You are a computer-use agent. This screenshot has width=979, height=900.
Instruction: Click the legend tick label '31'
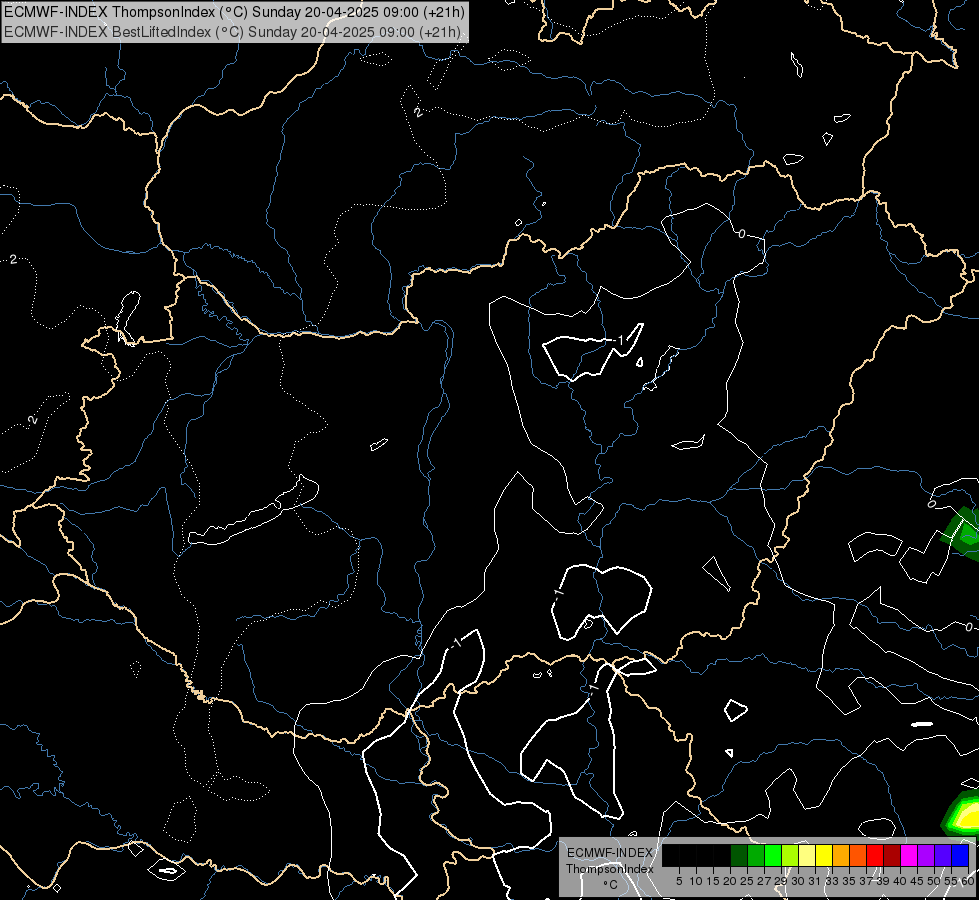pos(815,881)
